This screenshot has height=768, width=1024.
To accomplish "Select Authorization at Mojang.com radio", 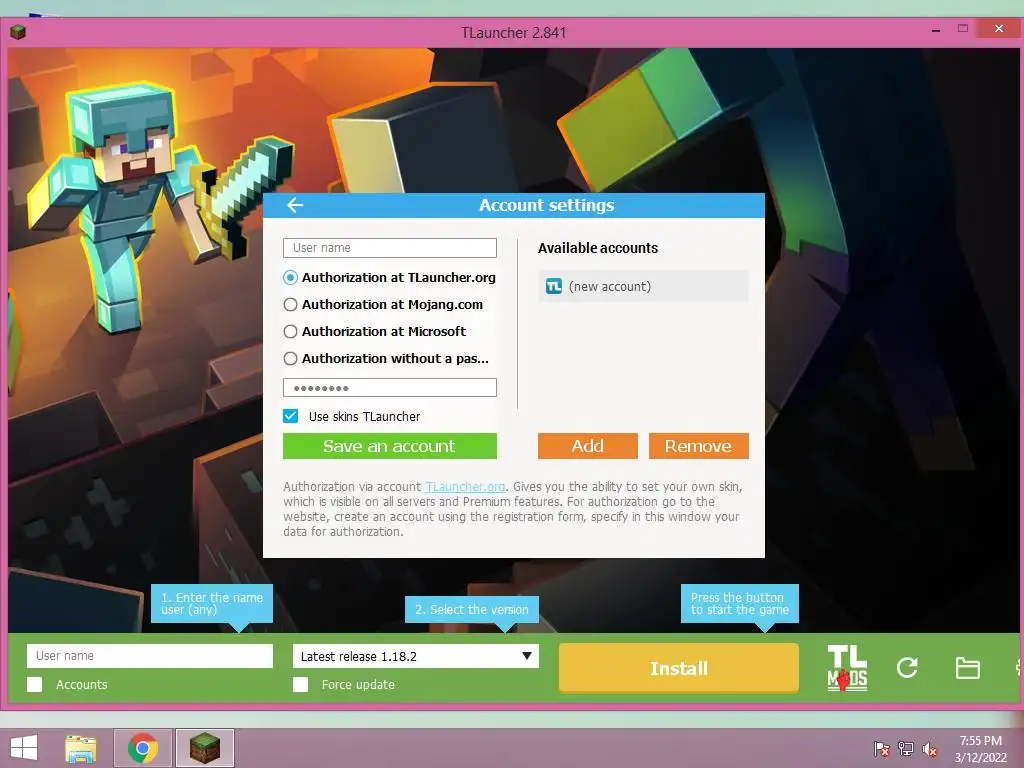I will (x=291, y=304).
